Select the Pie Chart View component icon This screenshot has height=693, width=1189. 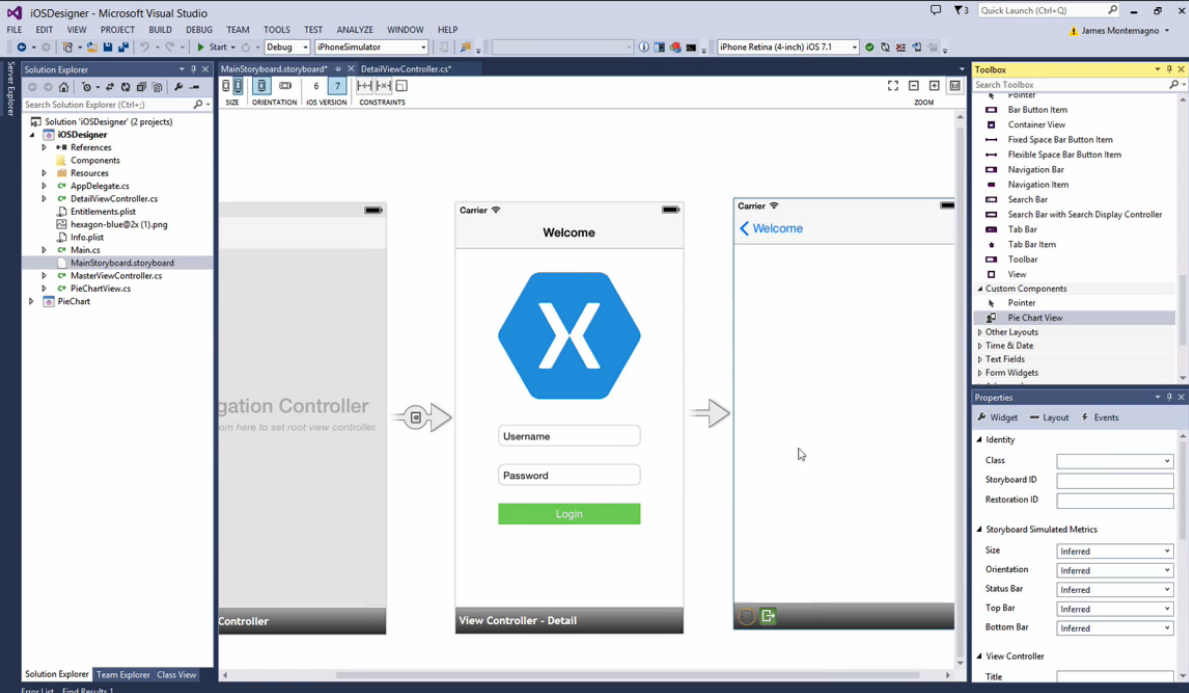[991, 318]
